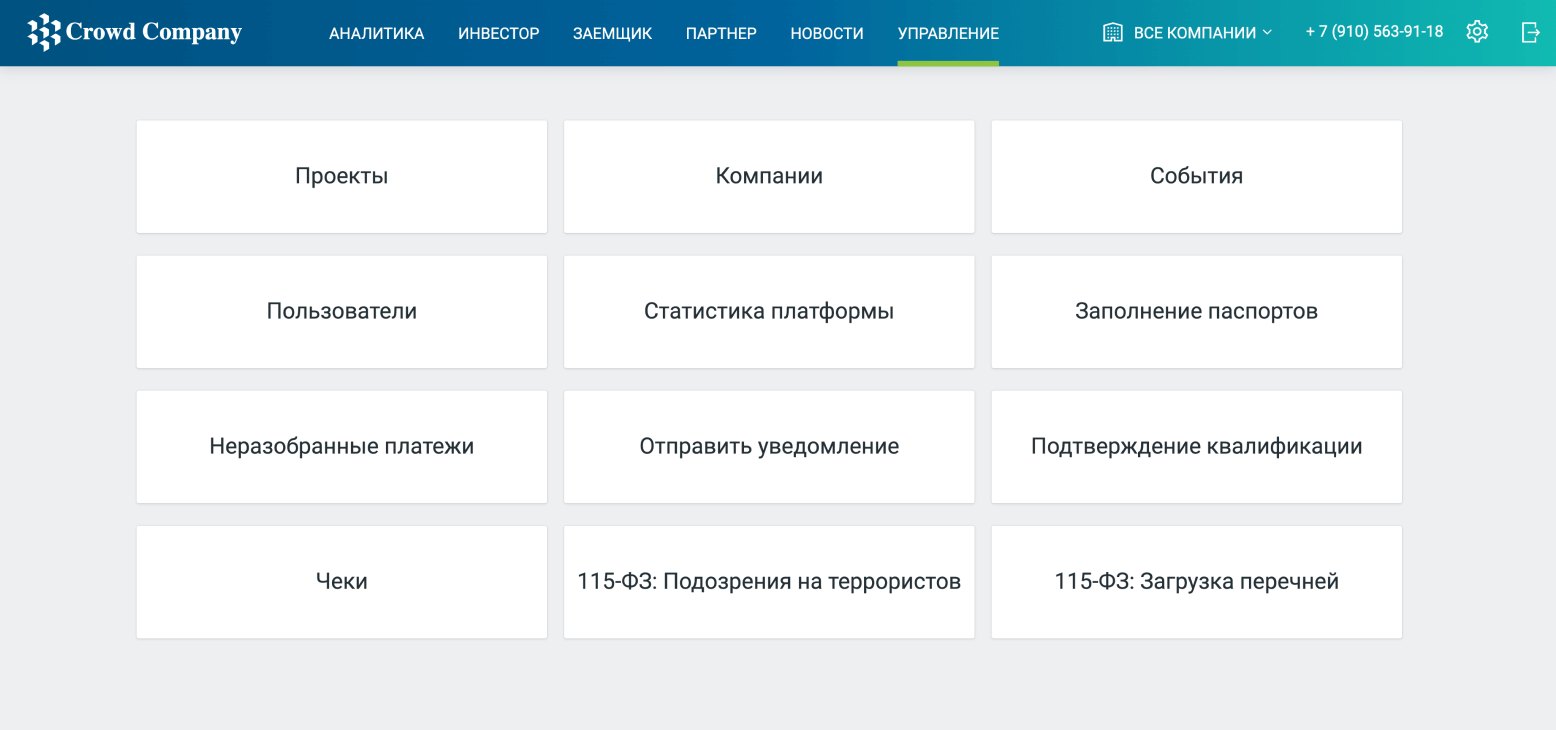Open settings via the gear icon
This screenshot has width=1556, height=730.
tap(1477, 32)
